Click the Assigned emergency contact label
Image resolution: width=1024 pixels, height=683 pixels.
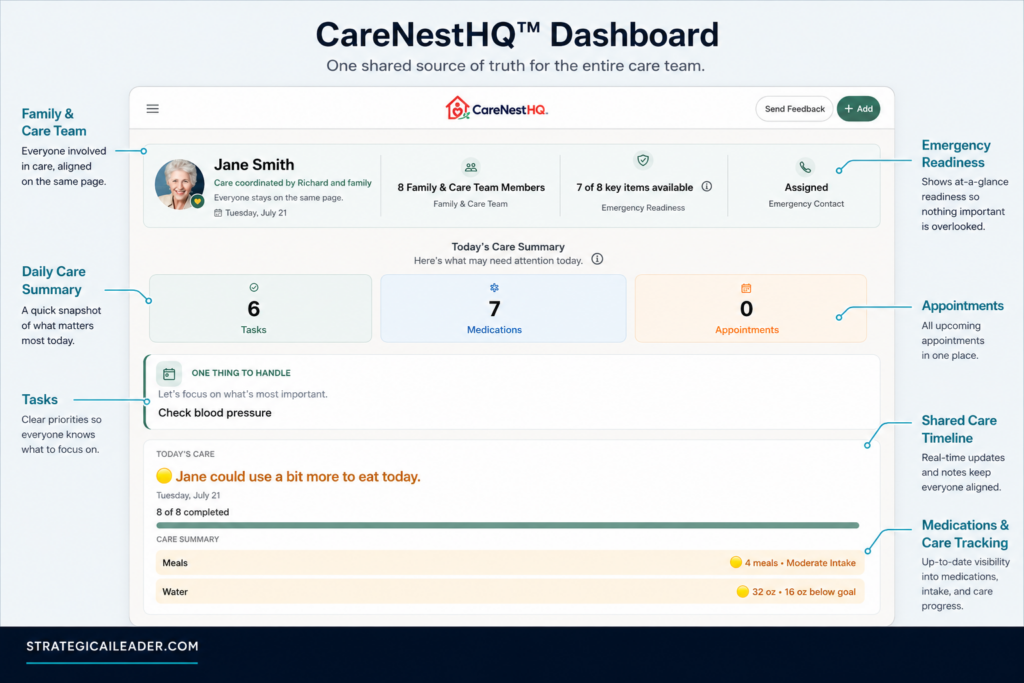click(806, 187)
